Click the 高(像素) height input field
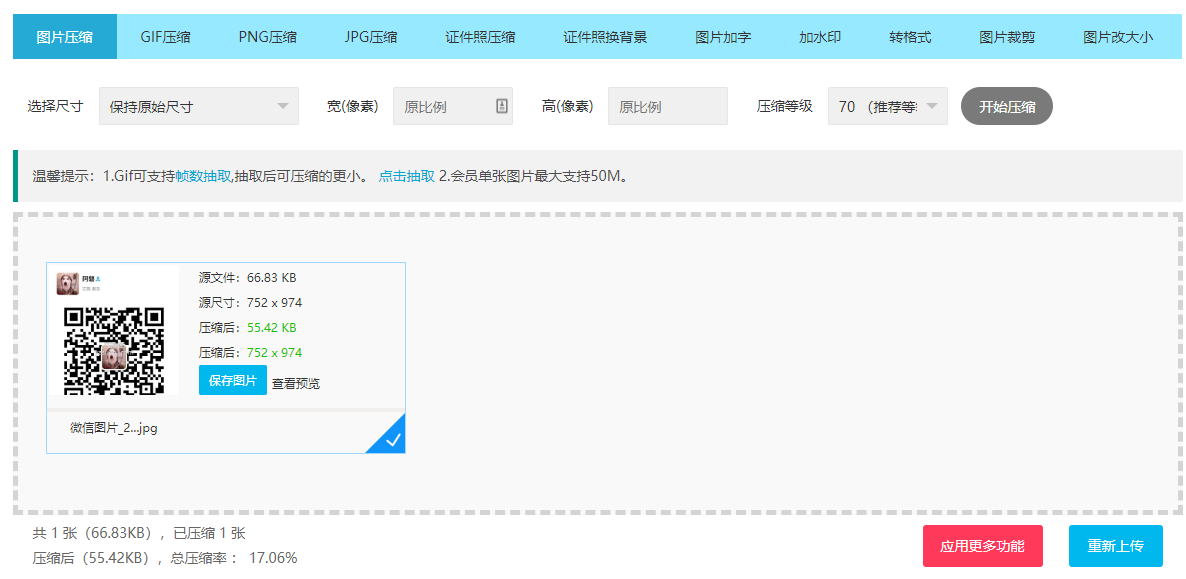 (x=668, y=107)
